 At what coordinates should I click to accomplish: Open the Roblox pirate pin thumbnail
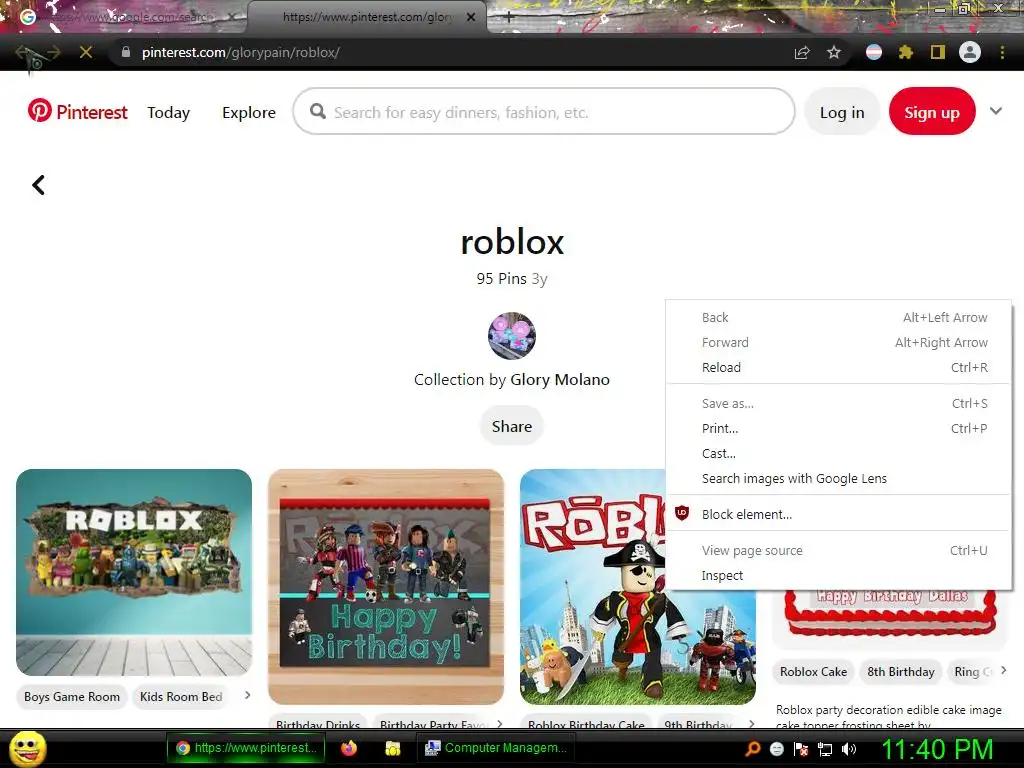click(592, 586)
